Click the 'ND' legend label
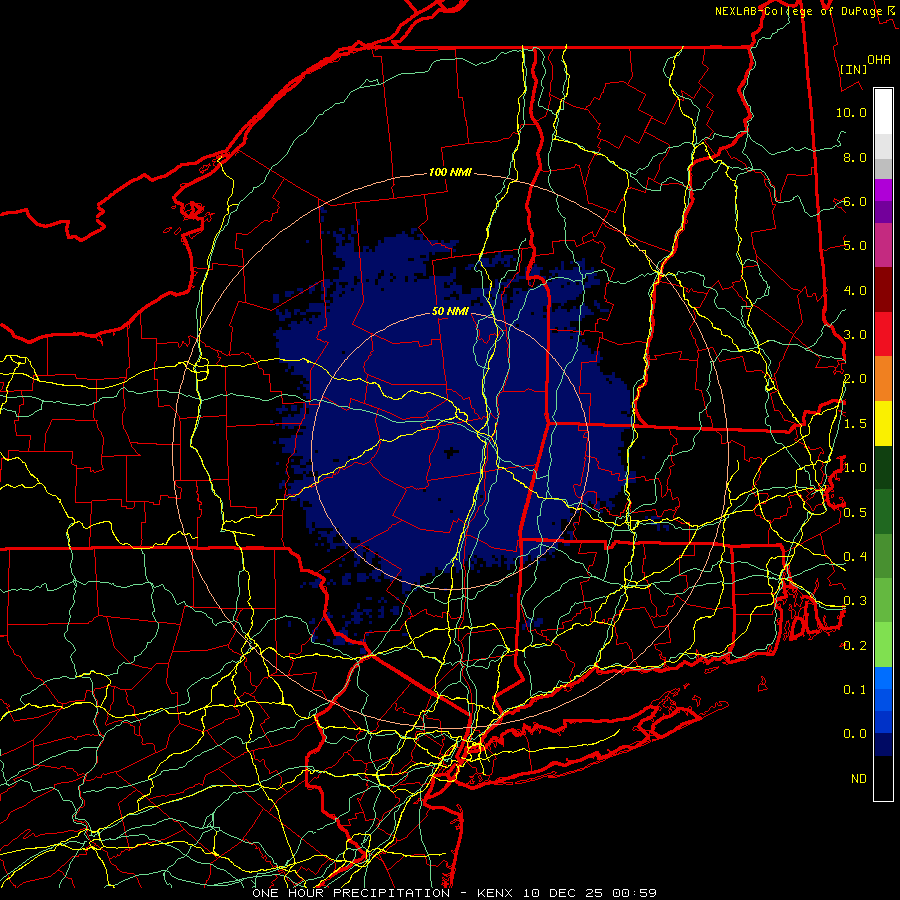 (x=859, y=779)
